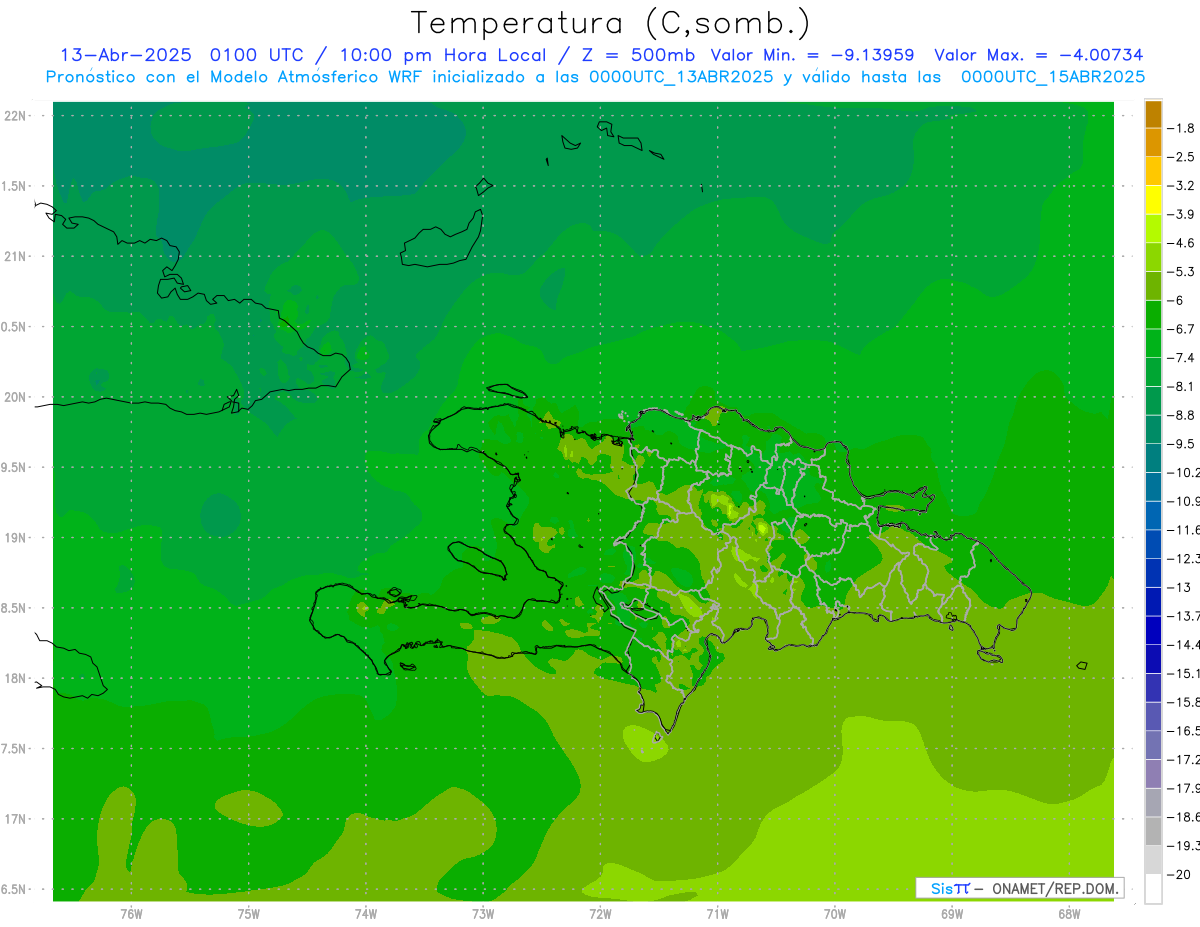Click the "68W" longitude axis label

point(1069,913)
